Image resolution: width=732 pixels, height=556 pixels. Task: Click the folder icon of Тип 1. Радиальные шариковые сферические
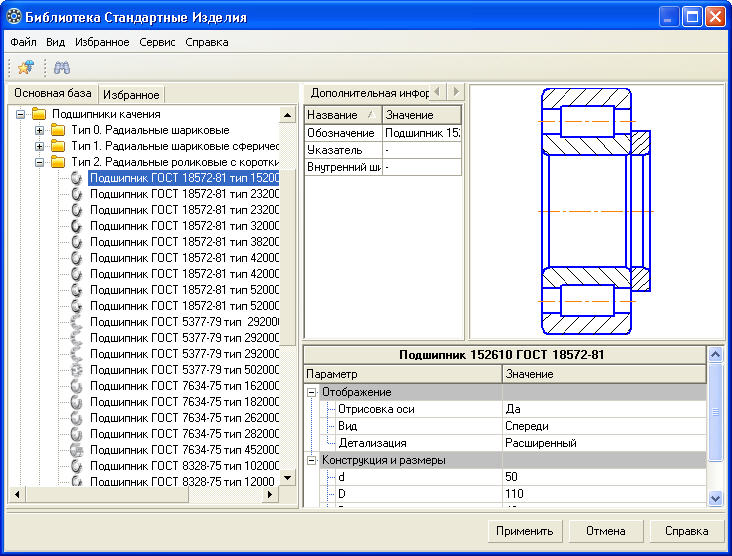pos(58,146)
